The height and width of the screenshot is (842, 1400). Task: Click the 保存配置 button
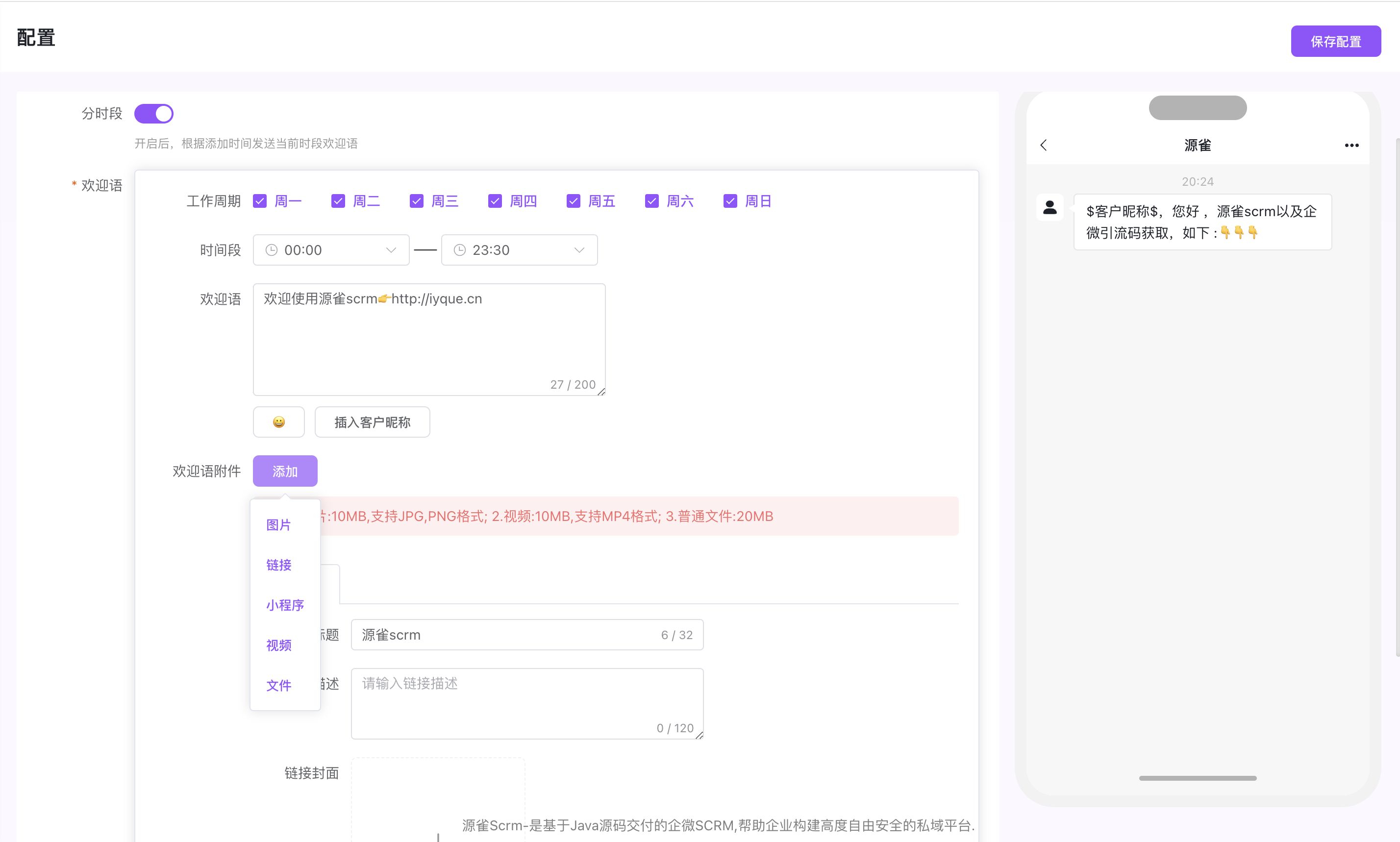point(1335,42)
